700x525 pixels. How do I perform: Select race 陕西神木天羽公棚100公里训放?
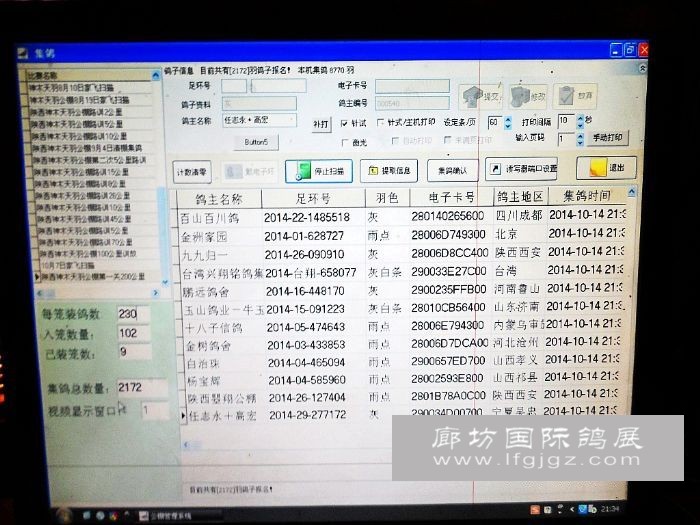(x=89, y=254)
